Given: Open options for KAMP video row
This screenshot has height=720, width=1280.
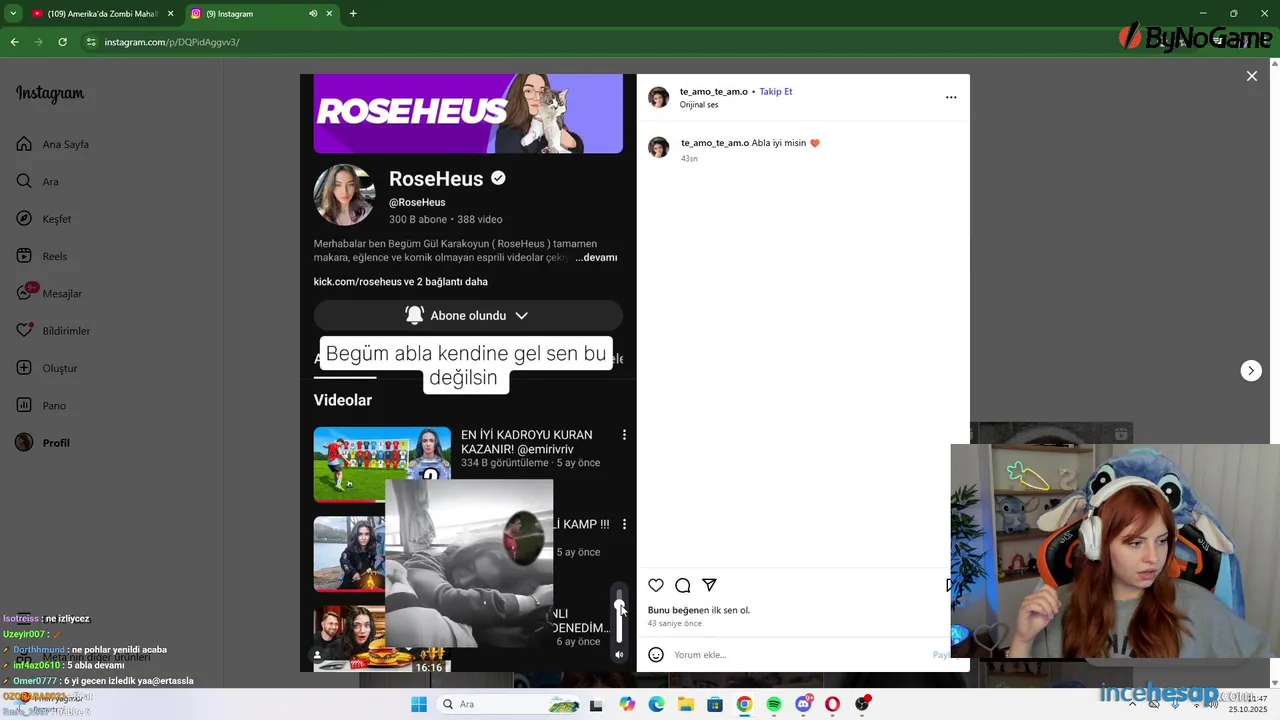Looking at the screenshot, I should (624, 524).
